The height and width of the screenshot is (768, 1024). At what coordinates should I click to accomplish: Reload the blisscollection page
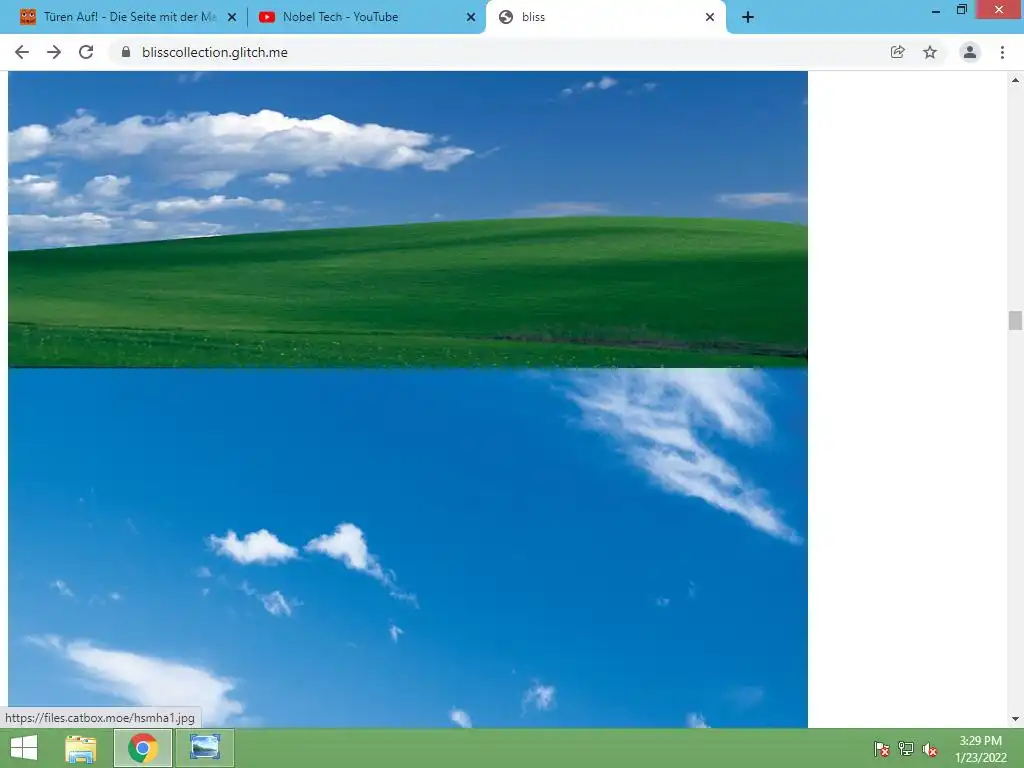86,52
